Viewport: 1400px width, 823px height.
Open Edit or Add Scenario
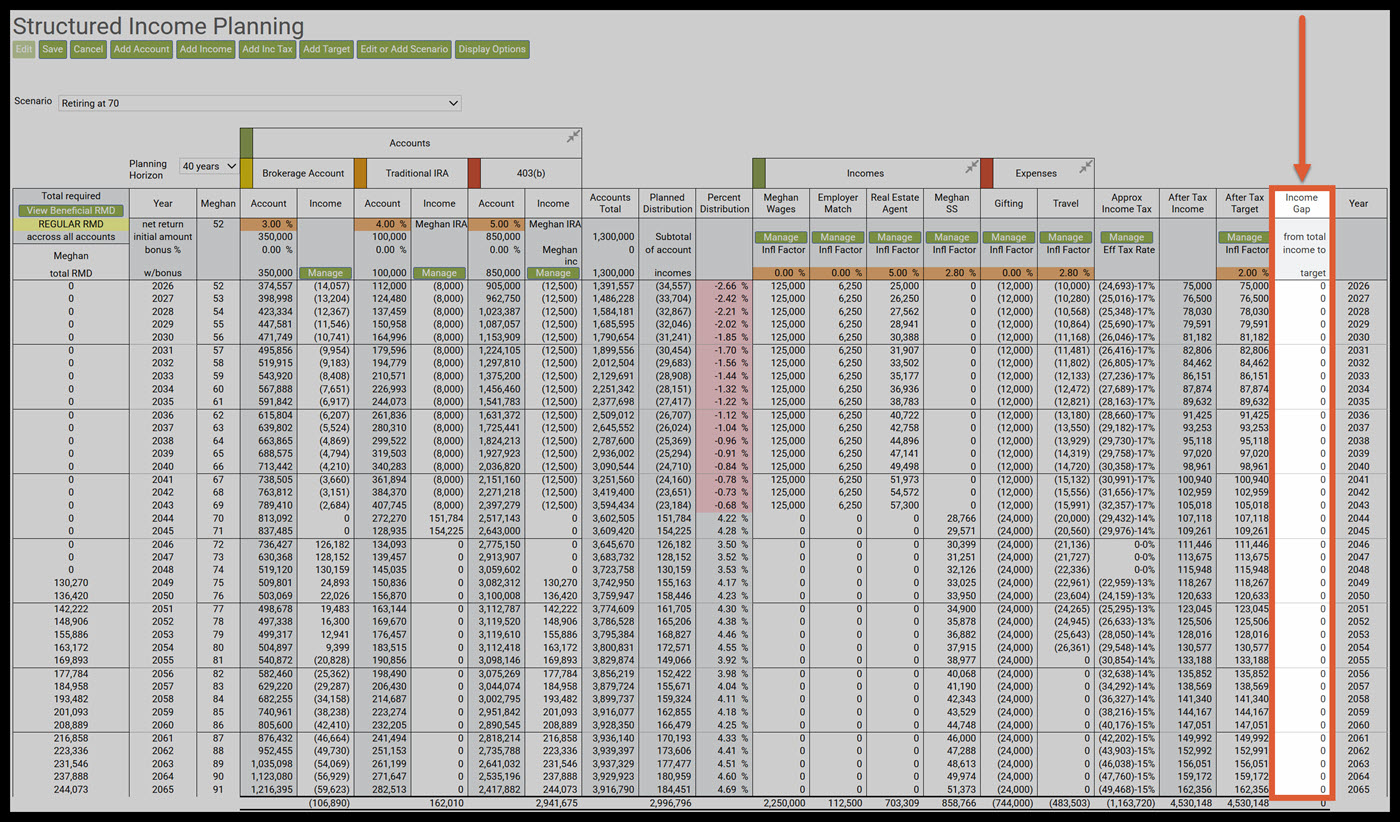[x=405, y=49]
